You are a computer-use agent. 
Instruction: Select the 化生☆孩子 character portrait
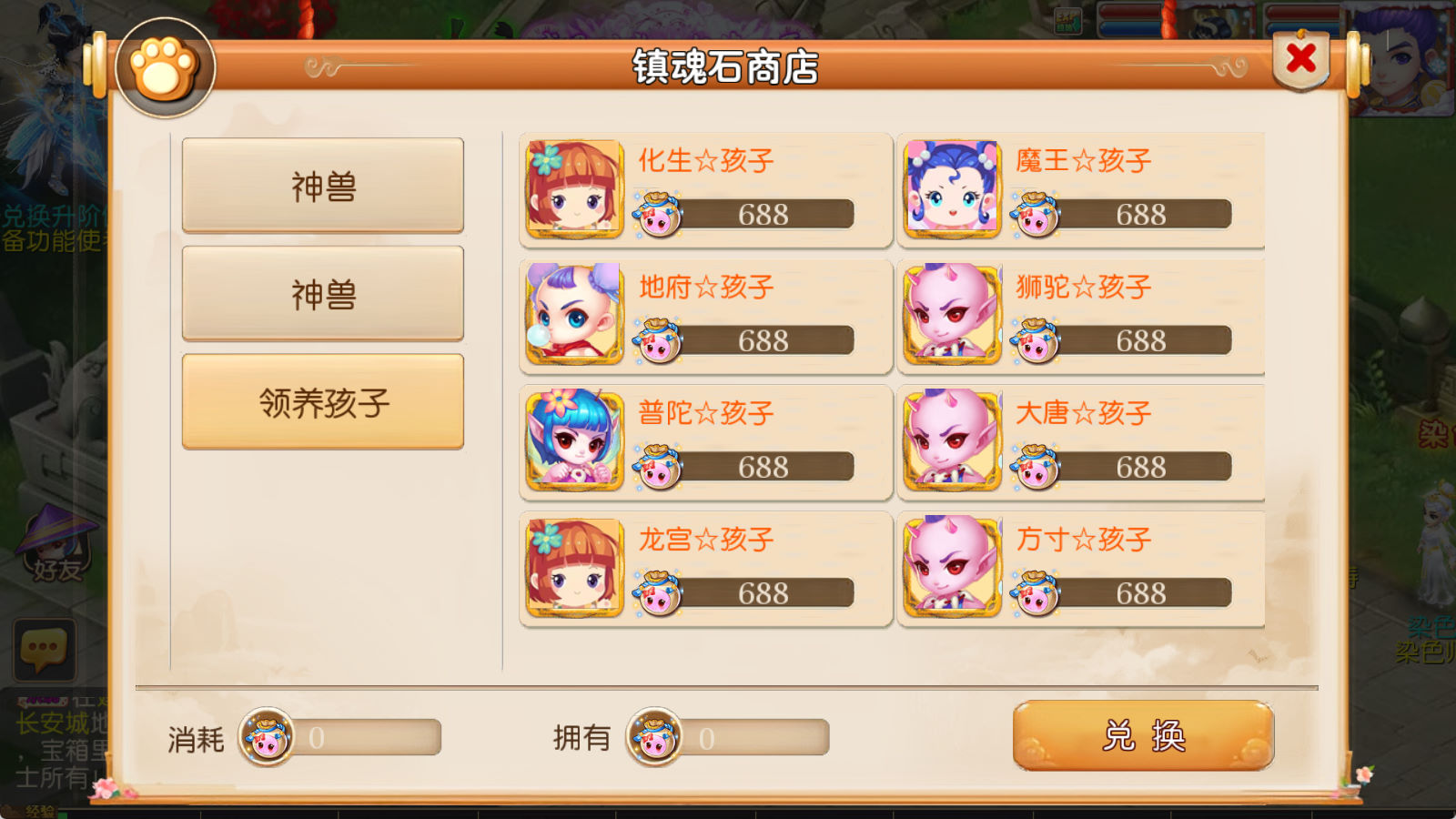pos(575,189)
